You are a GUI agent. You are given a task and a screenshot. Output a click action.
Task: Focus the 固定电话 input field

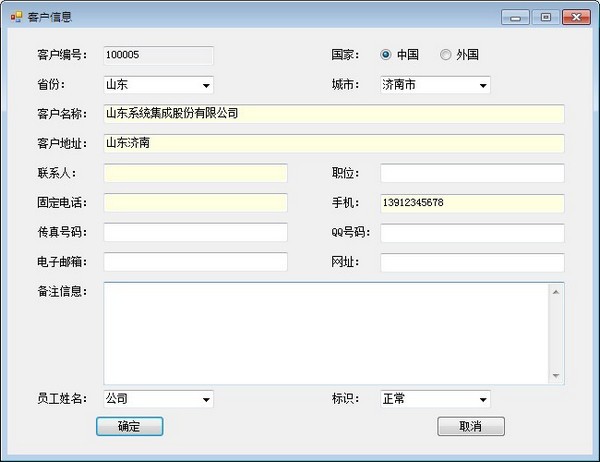[x=196, y=203]
